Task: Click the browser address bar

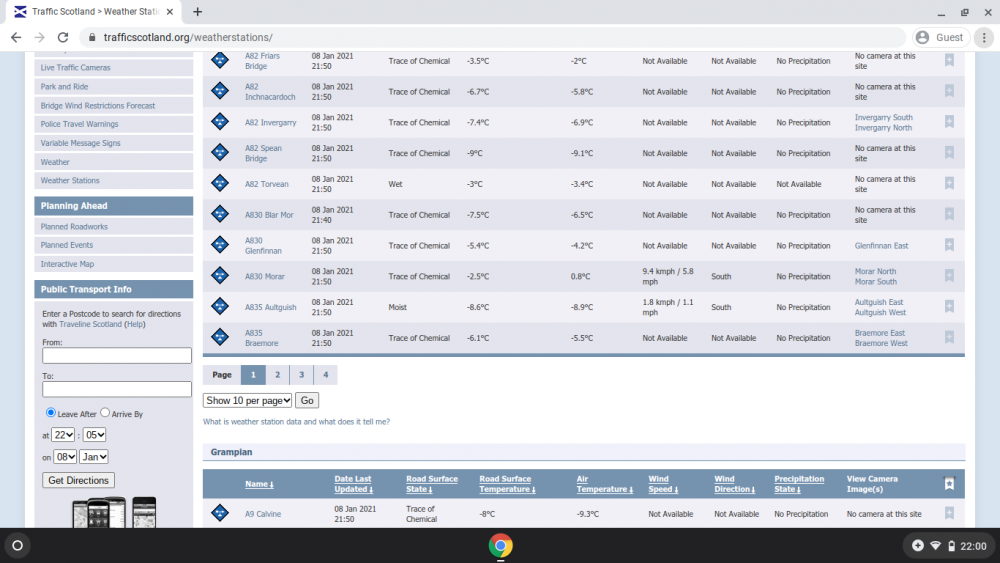Action: coord(491,38)
